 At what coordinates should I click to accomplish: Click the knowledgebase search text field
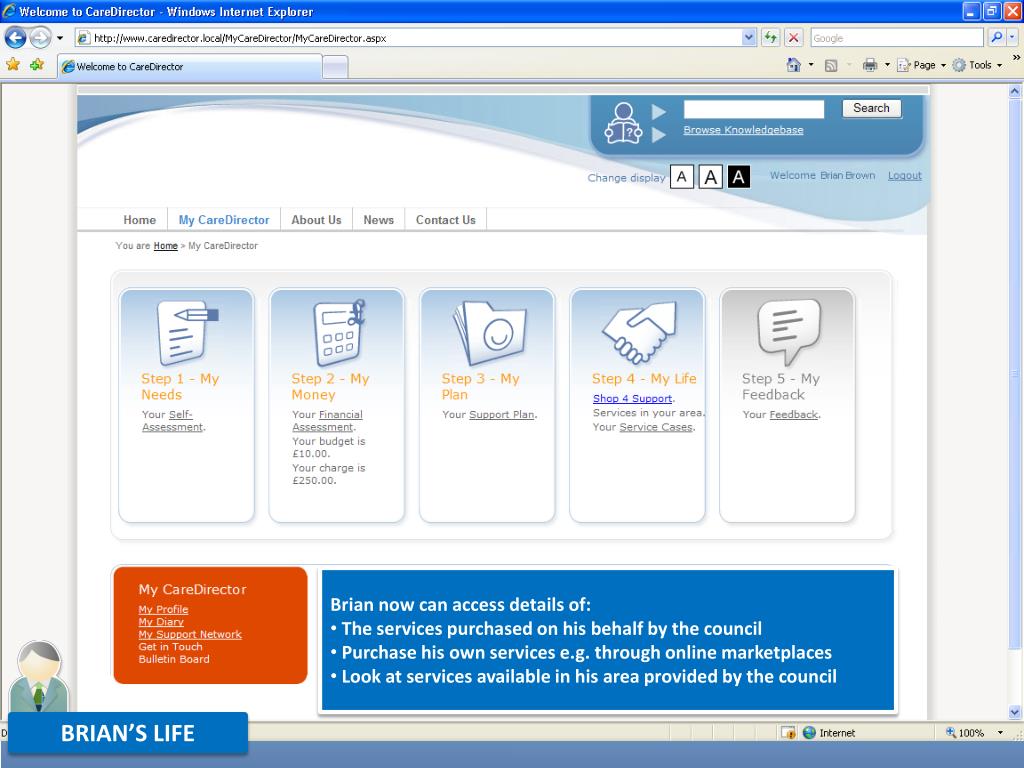tap(754, 109)
